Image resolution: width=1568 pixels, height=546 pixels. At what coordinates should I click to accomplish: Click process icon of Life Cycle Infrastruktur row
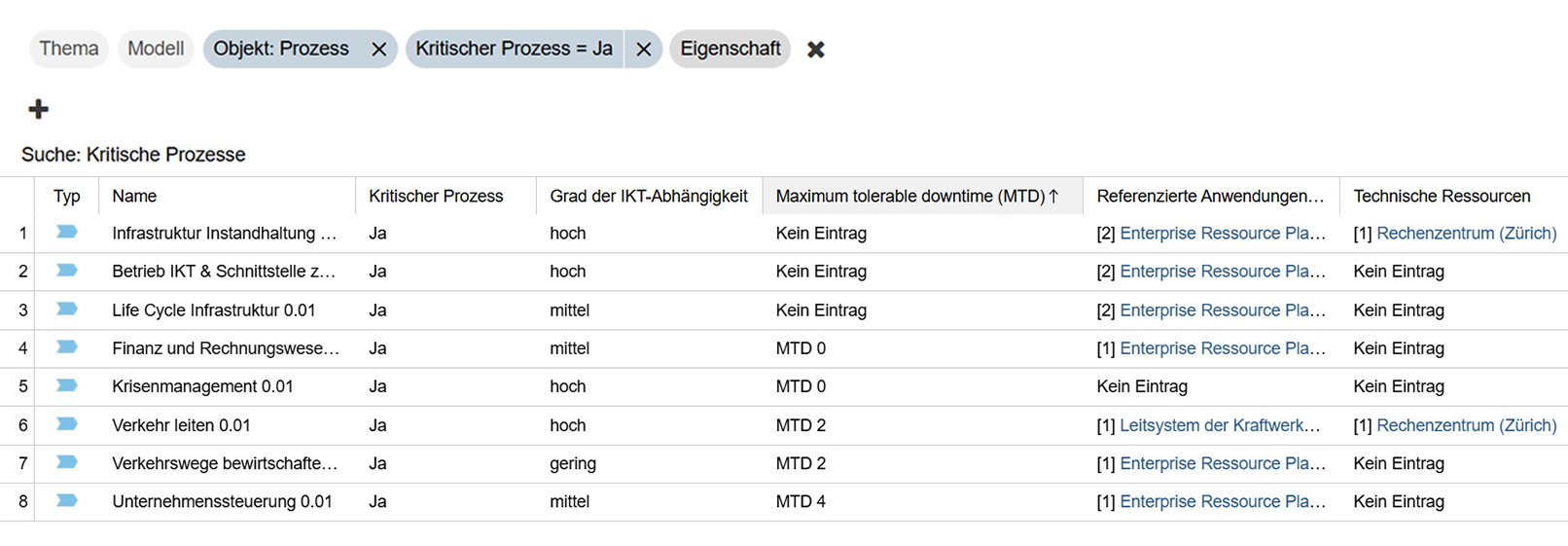click(x=66, y=309)
